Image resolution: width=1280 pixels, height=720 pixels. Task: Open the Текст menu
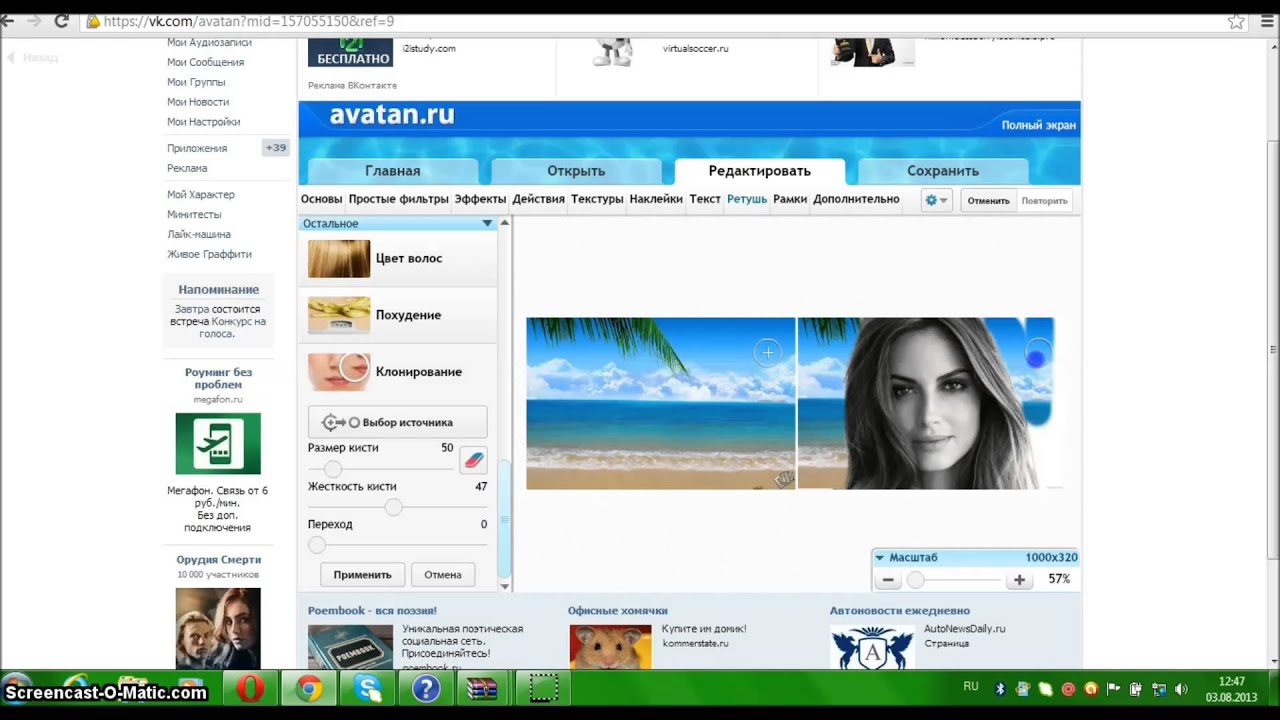click(x=705, y=199)
